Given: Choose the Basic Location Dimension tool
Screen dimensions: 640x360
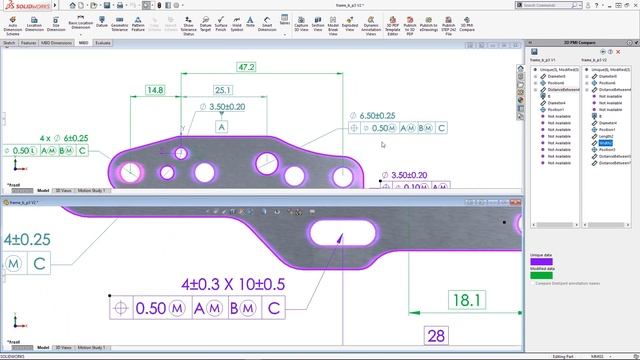Looking at the screenshot, I should [80, 22].
